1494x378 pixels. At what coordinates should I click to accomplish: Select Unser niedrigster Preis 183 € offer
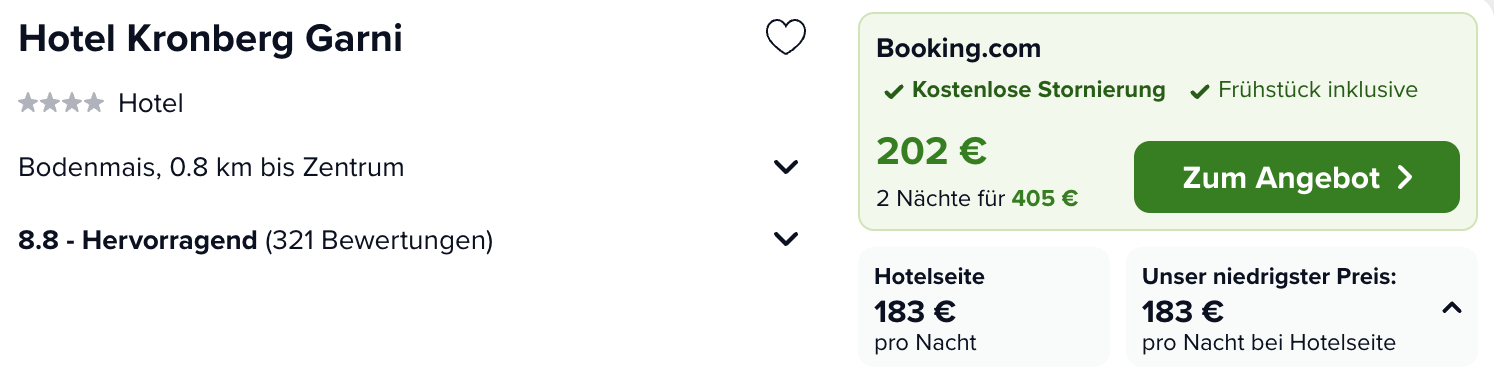coord(1302,307)
